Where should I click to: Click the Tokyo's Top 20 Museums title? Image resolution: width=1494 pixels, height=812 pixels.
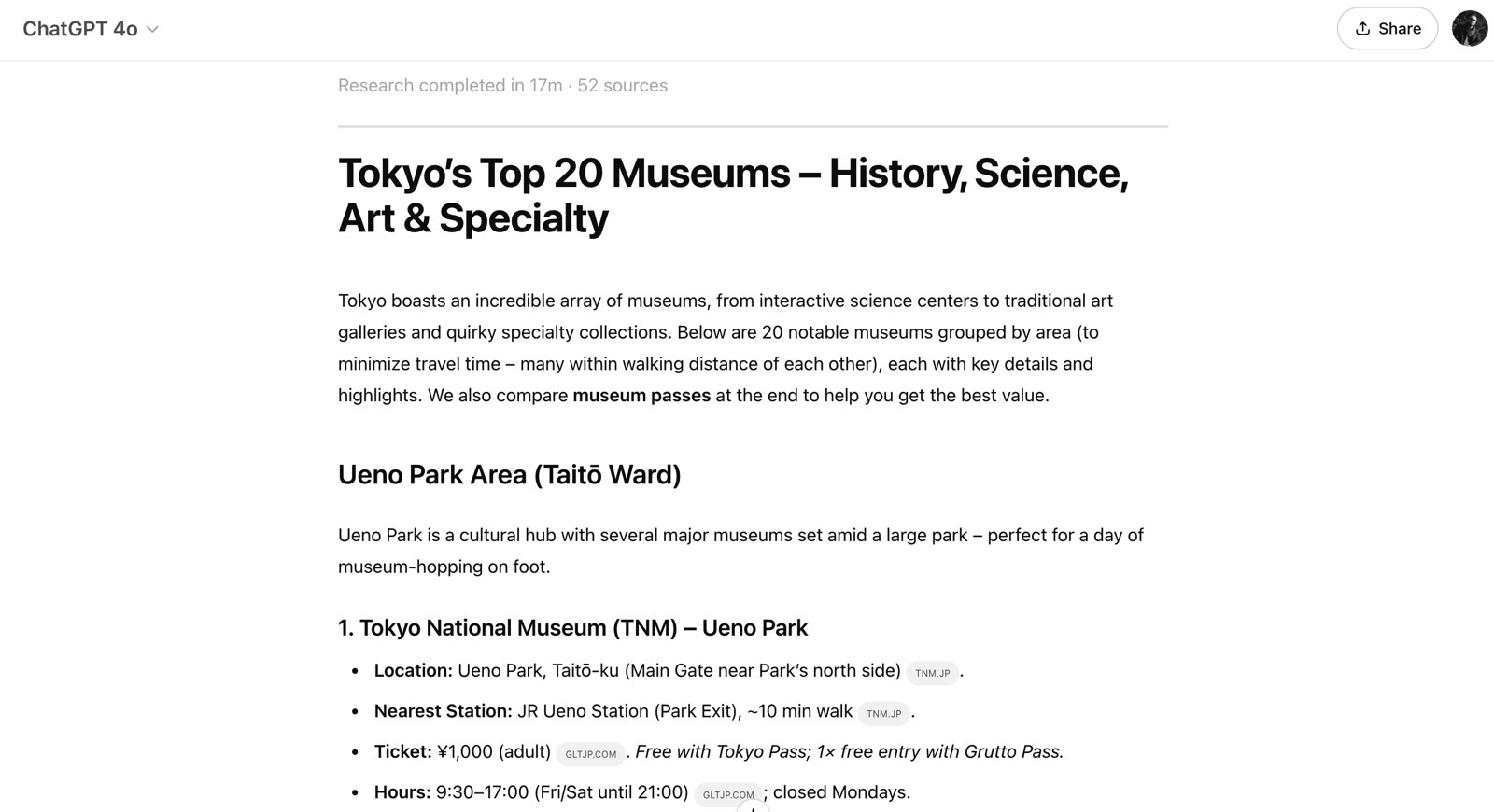(x=733, y=195)
